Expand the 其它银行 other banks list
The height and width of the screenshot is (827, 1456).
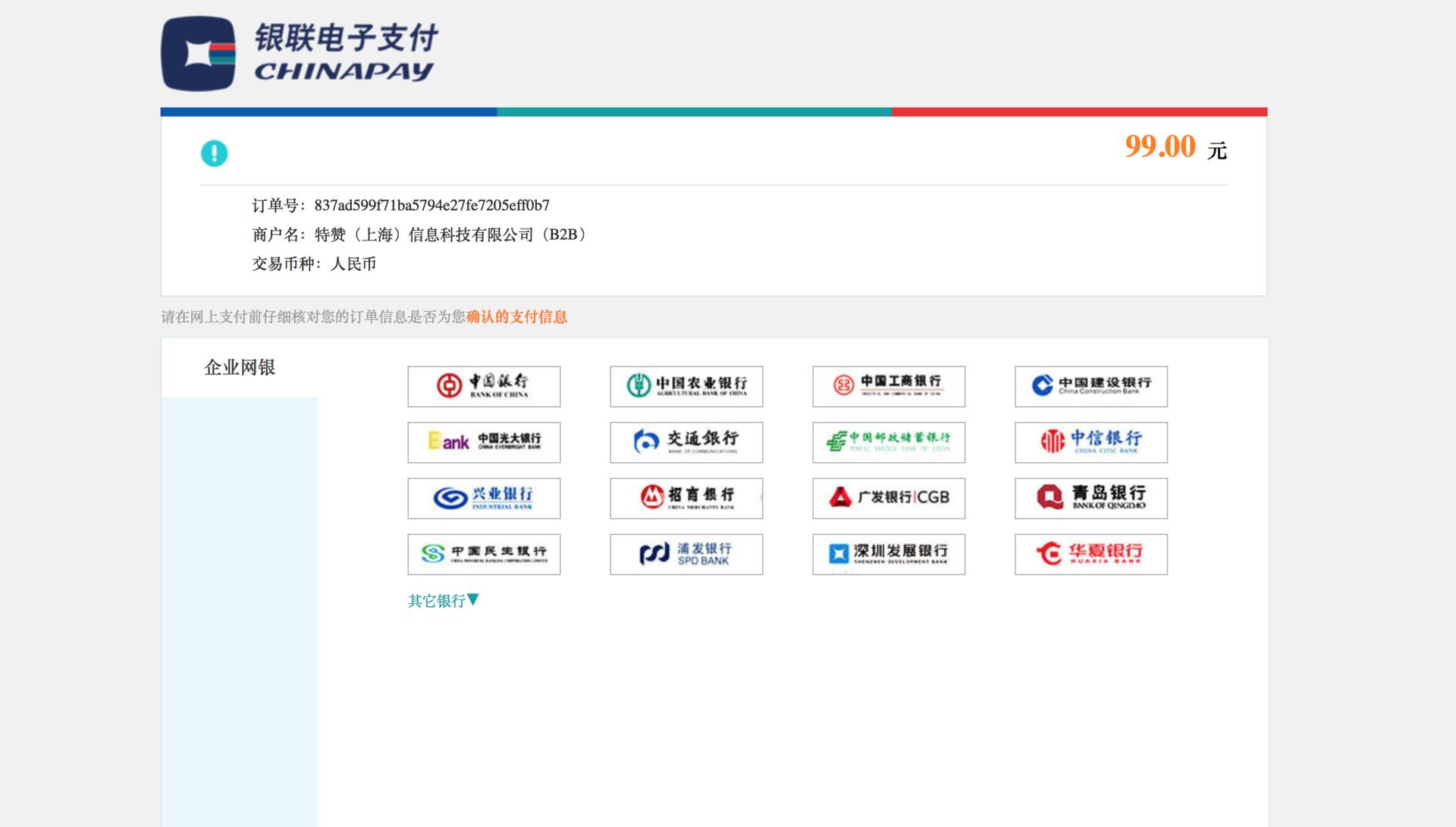(444, 601)
